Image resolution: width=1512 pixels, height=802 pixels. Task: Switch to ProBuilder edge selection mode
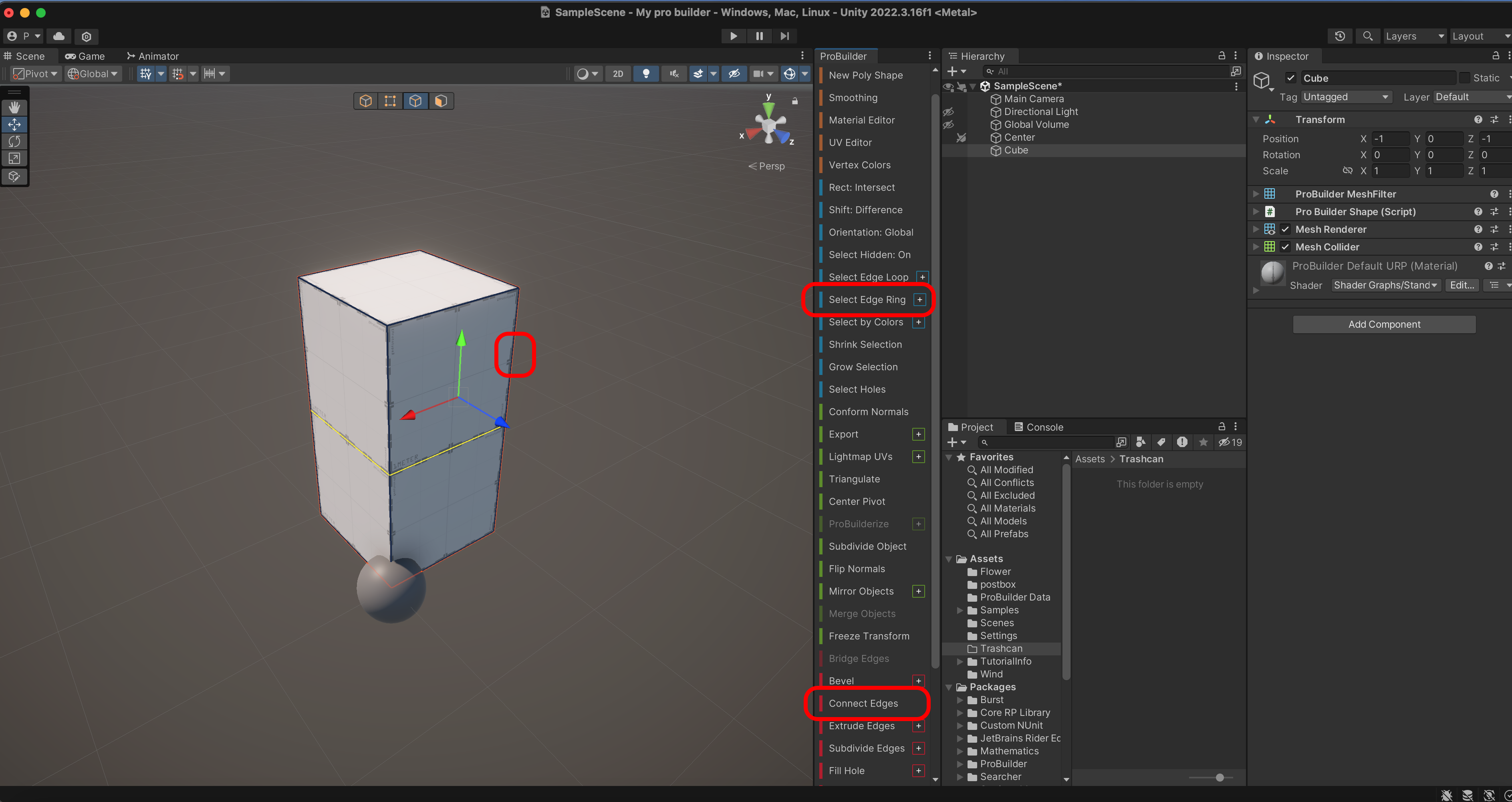click(x=415, y=101)
